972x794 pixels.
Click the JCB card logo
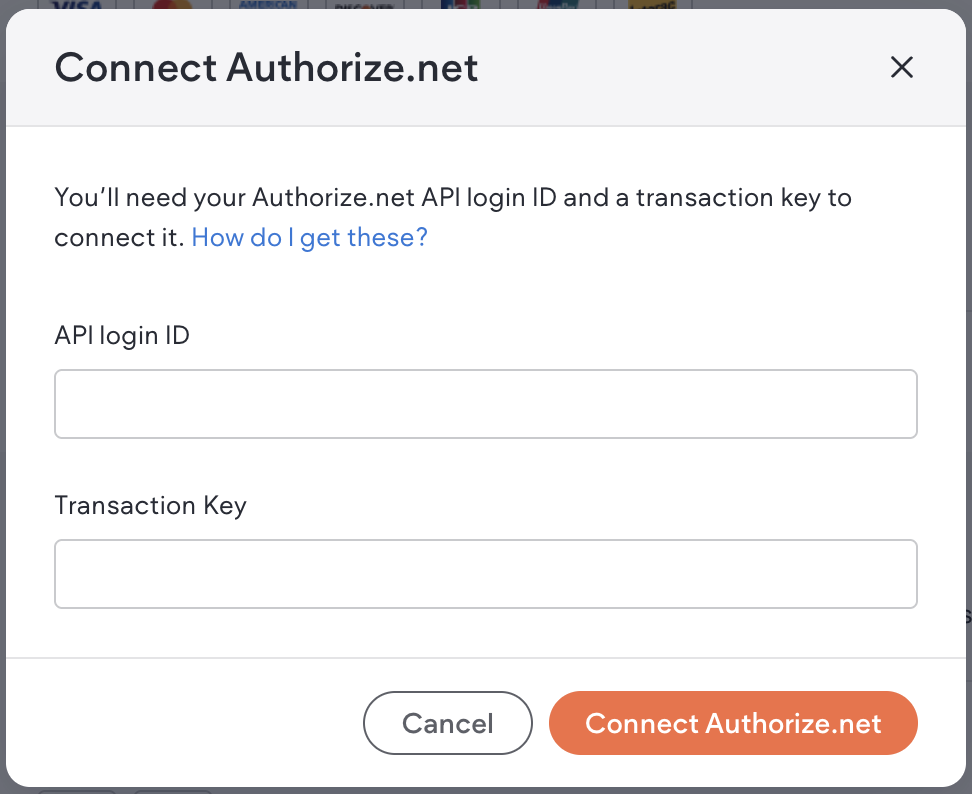tap(460, 5)
